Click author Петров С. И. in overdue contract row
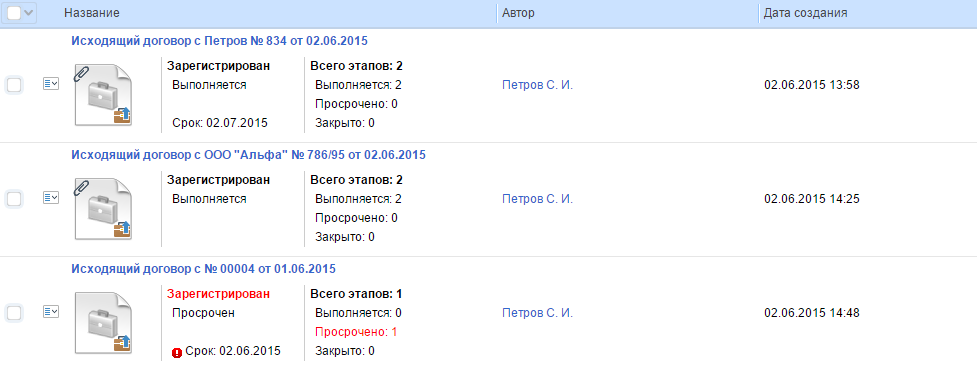The width and height of the screenshot is (977, 367). (x=537, y=313)
